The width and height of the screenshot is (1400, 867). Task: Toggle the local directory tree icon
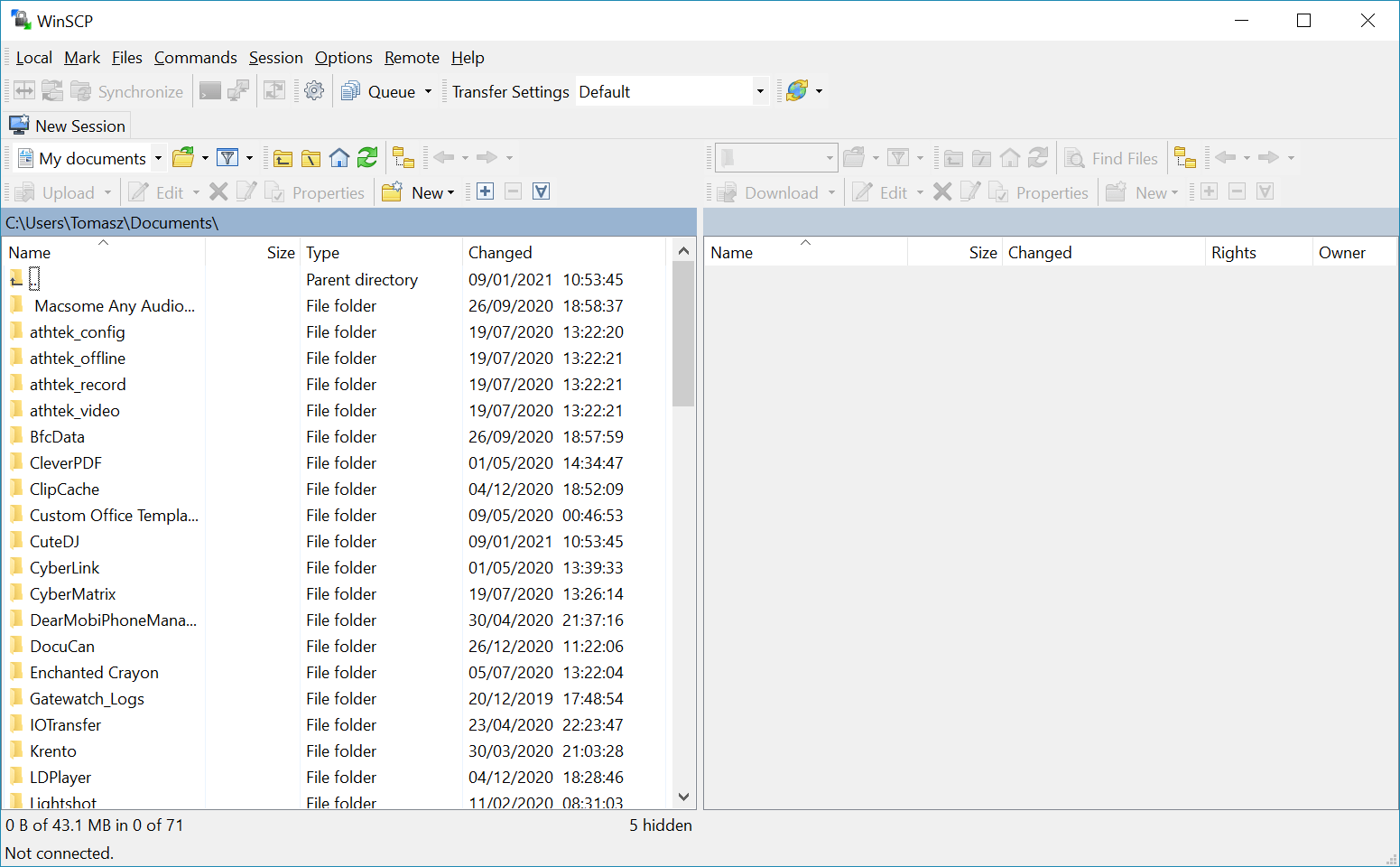[x=403, y=158]
